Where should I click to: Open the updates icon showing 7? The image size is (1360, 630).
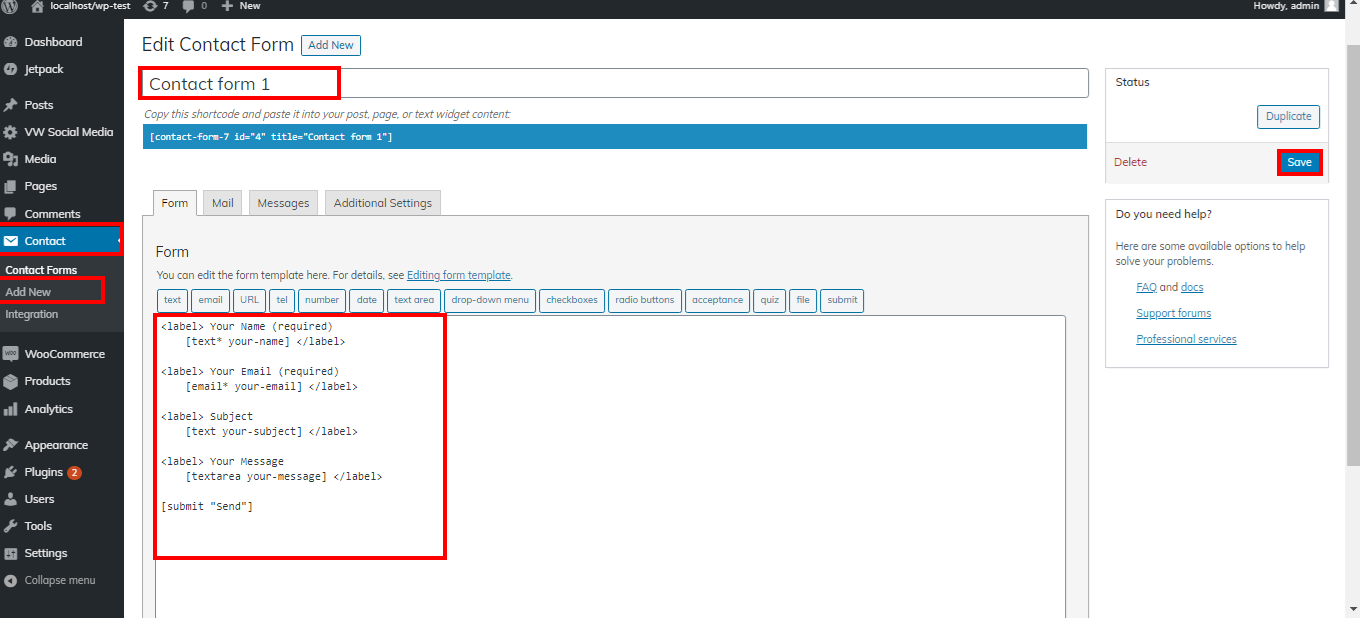point(150,6)
